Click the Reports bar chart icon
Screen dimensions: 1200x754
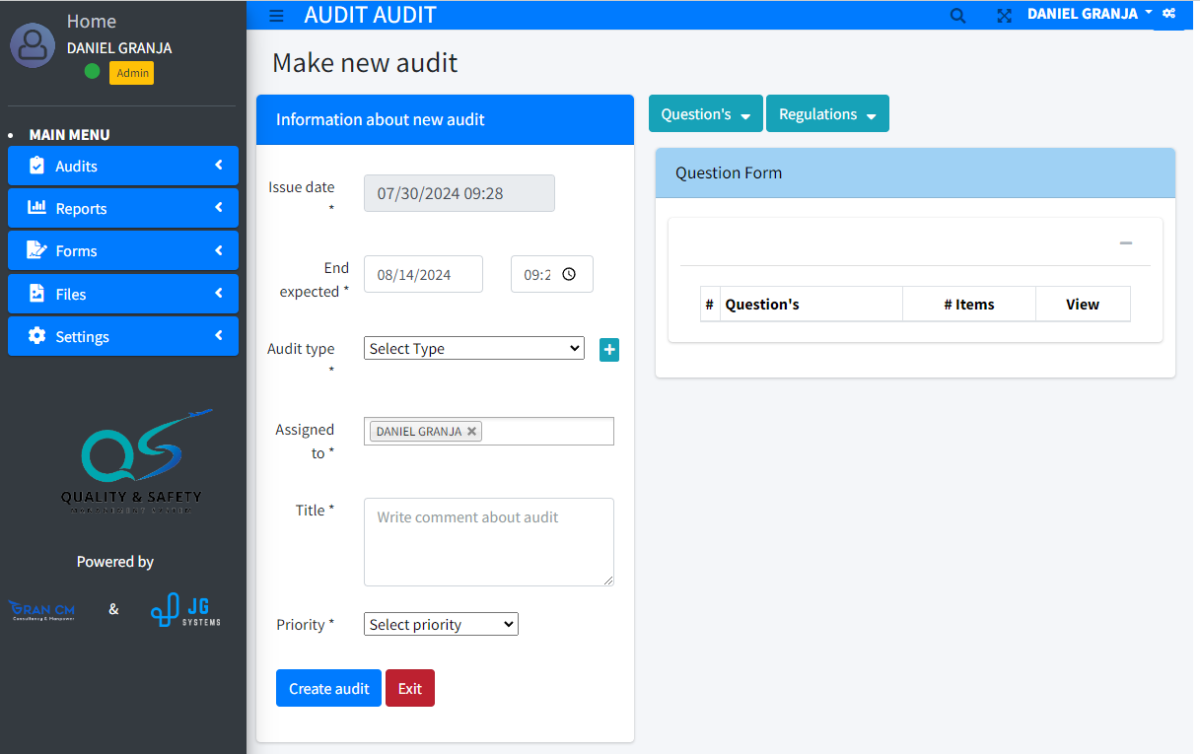pos(37,208)
